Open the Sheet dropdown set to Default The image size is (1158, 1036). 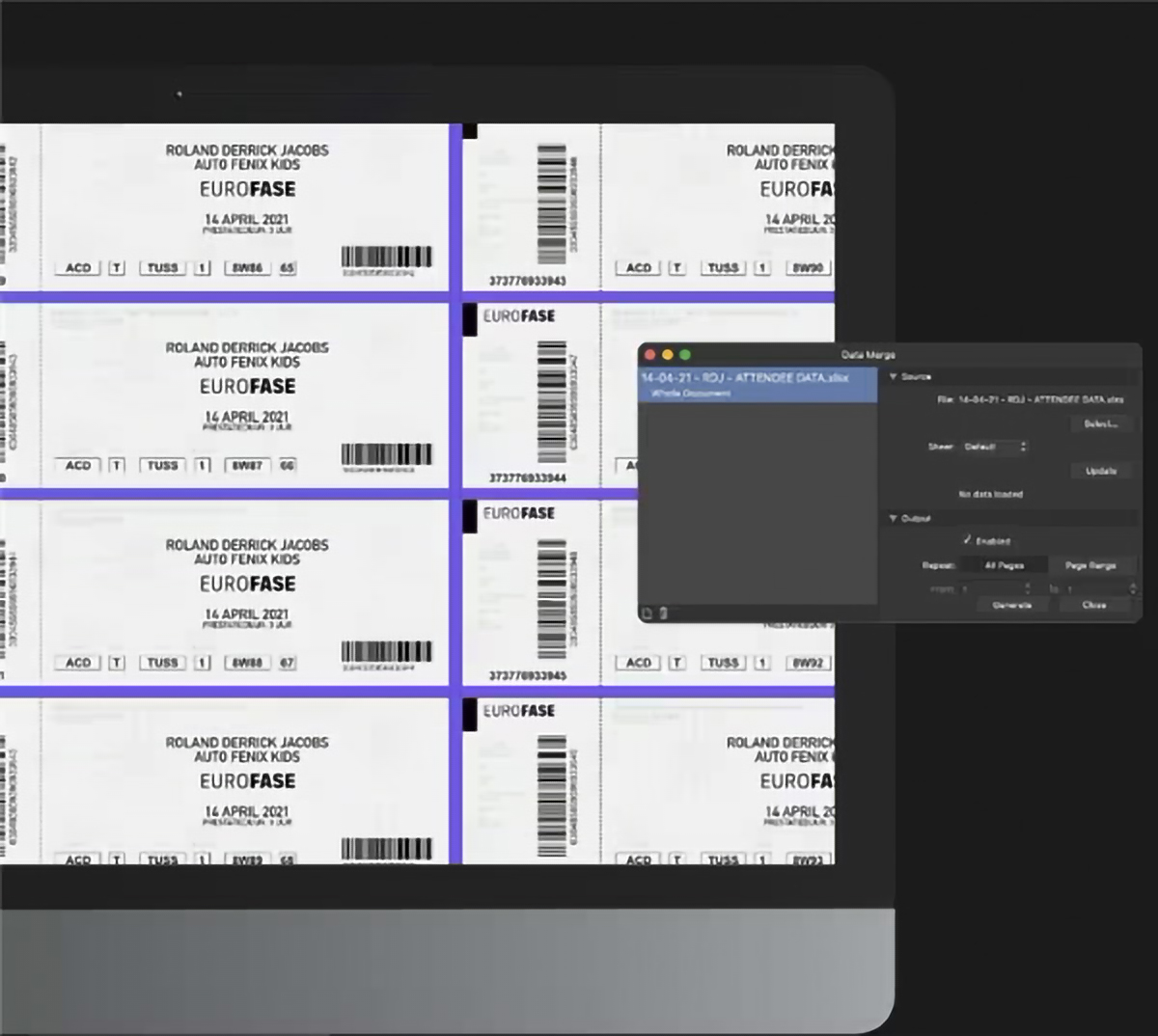tap(995, 447)
